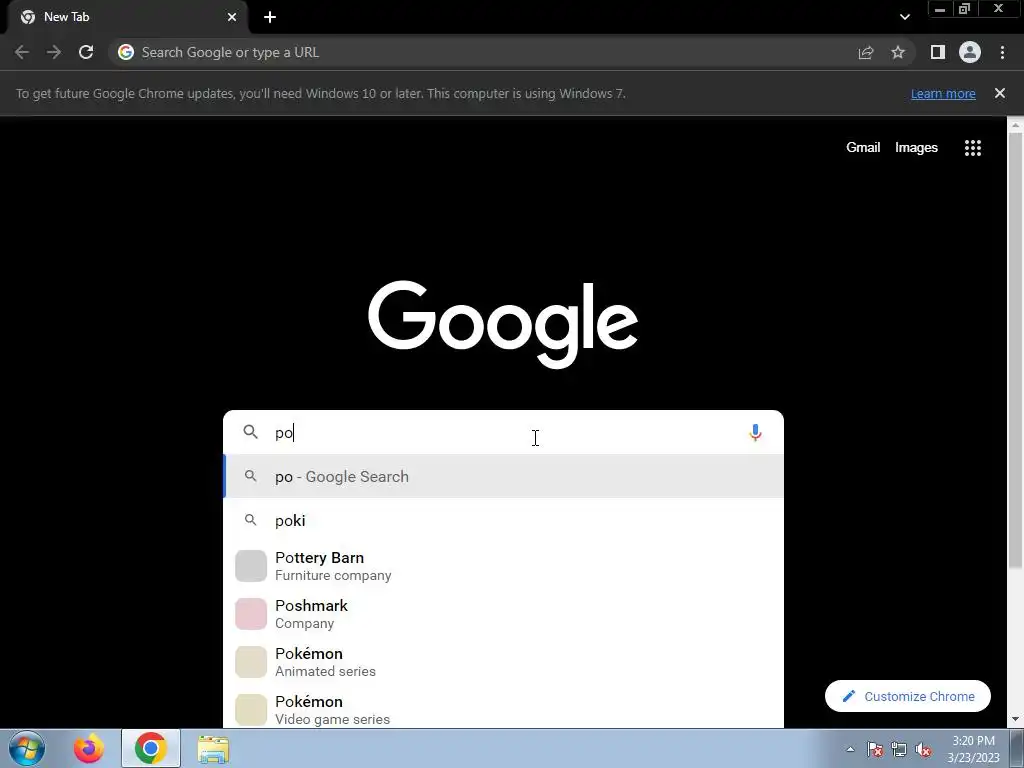This screenshot has width=1024, height=768.
Task: Click Chrome taskbar icon
Action: (x=151, y=748)
